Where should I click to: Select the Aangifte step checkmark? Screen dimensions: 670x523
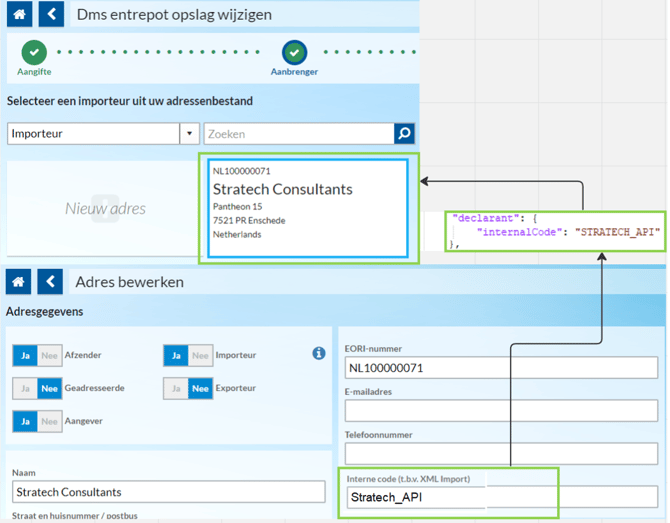(34, 52)
